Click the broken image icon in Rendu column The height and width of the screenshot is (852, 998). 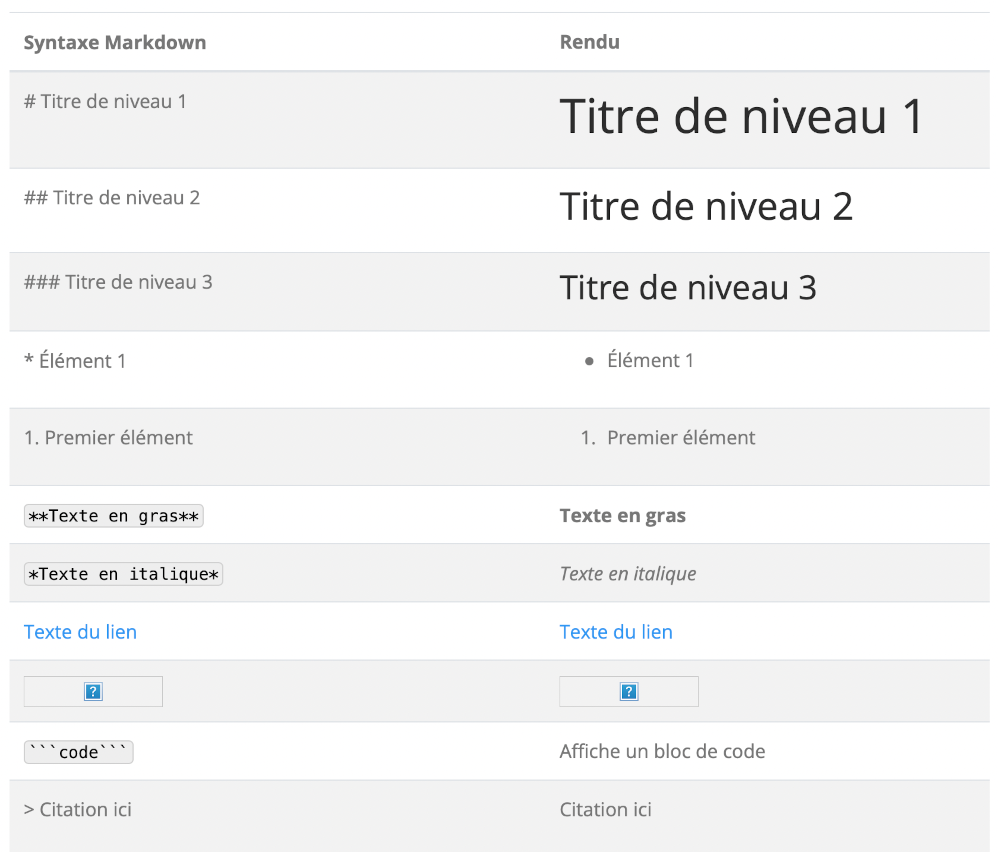coord(629,692)
